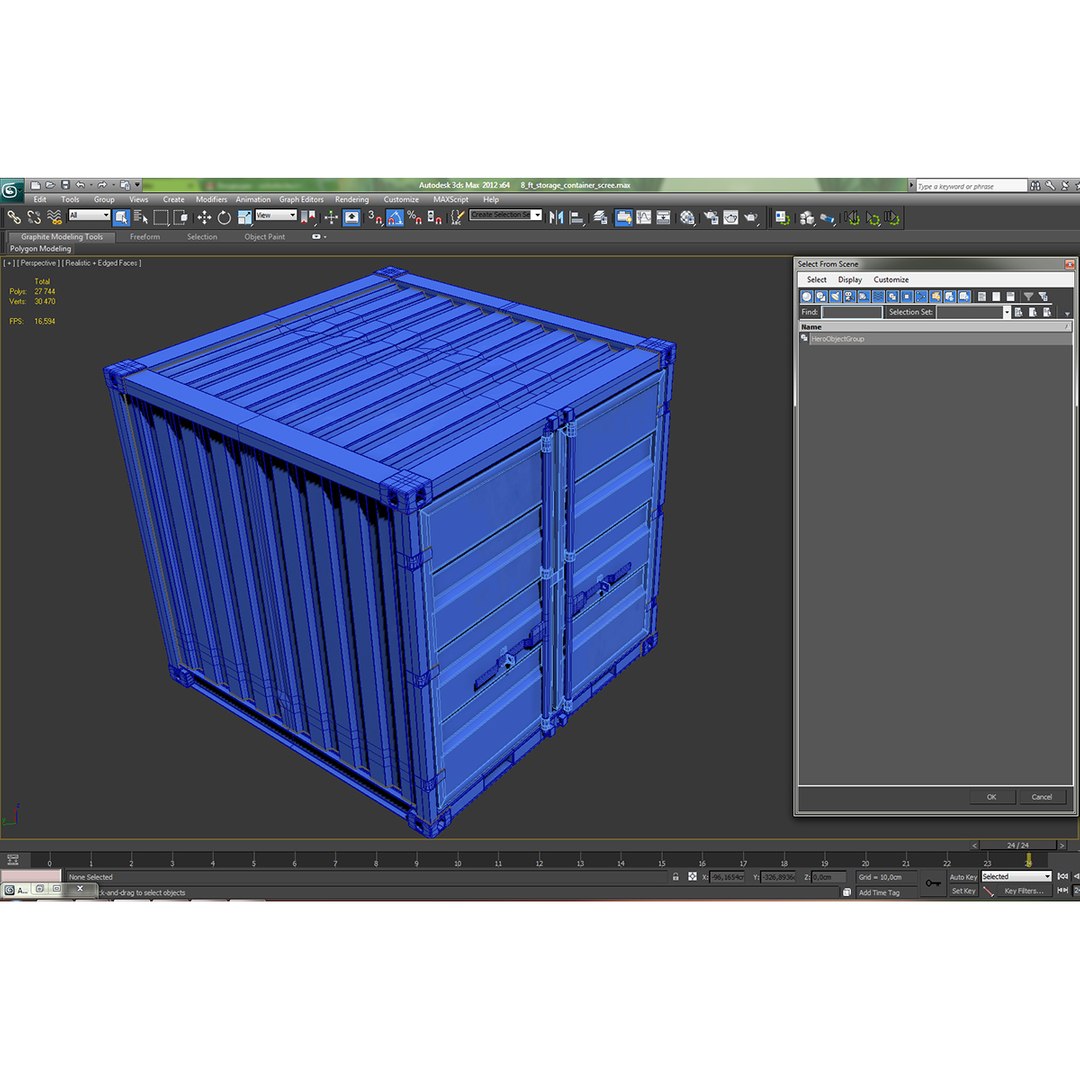
Task: Toggle the selection lock icon in status bar
Action: pos(676,877)
